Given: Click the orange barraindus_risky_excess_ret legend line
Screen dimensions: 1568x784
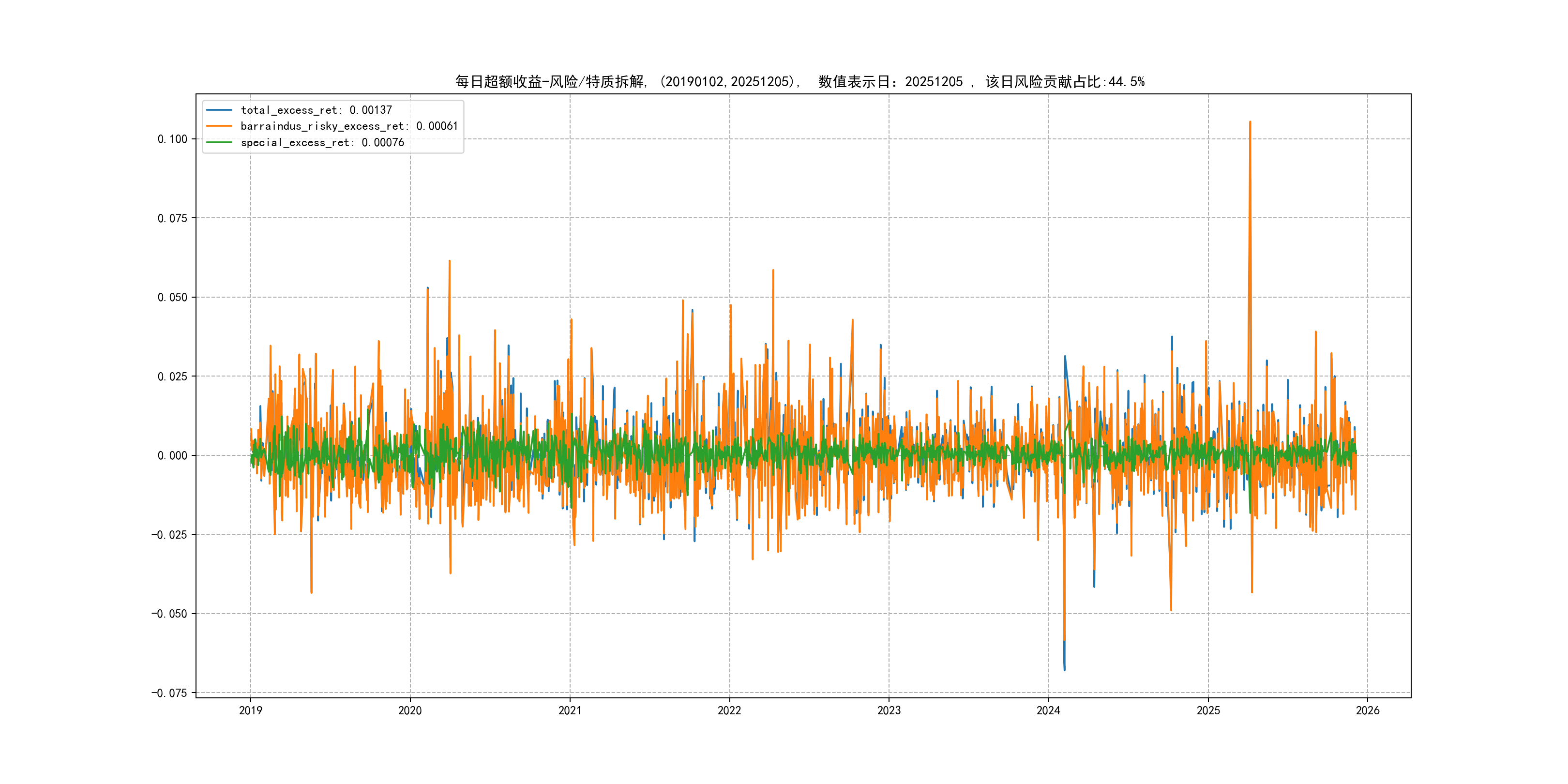Looking at the screenshot, I should tap(219, 126).
